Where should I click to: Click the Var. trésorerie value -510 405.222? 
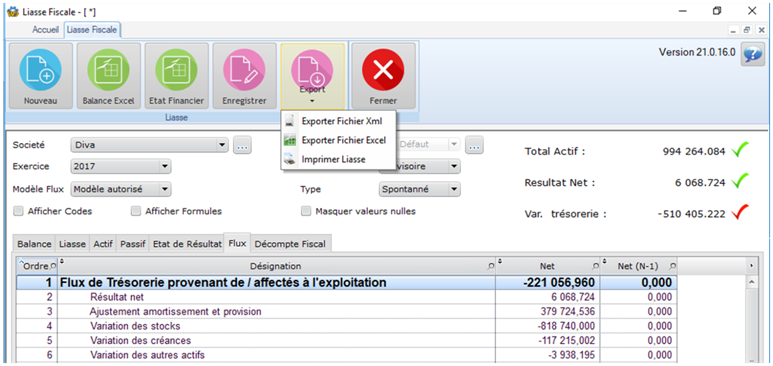pyautogui.click(x=692, y=214)
